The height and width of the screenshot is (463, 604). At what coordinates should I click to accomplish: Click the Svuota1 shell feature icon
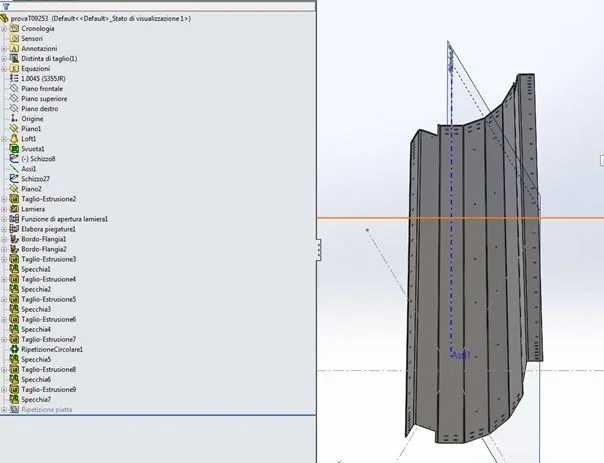14,149
